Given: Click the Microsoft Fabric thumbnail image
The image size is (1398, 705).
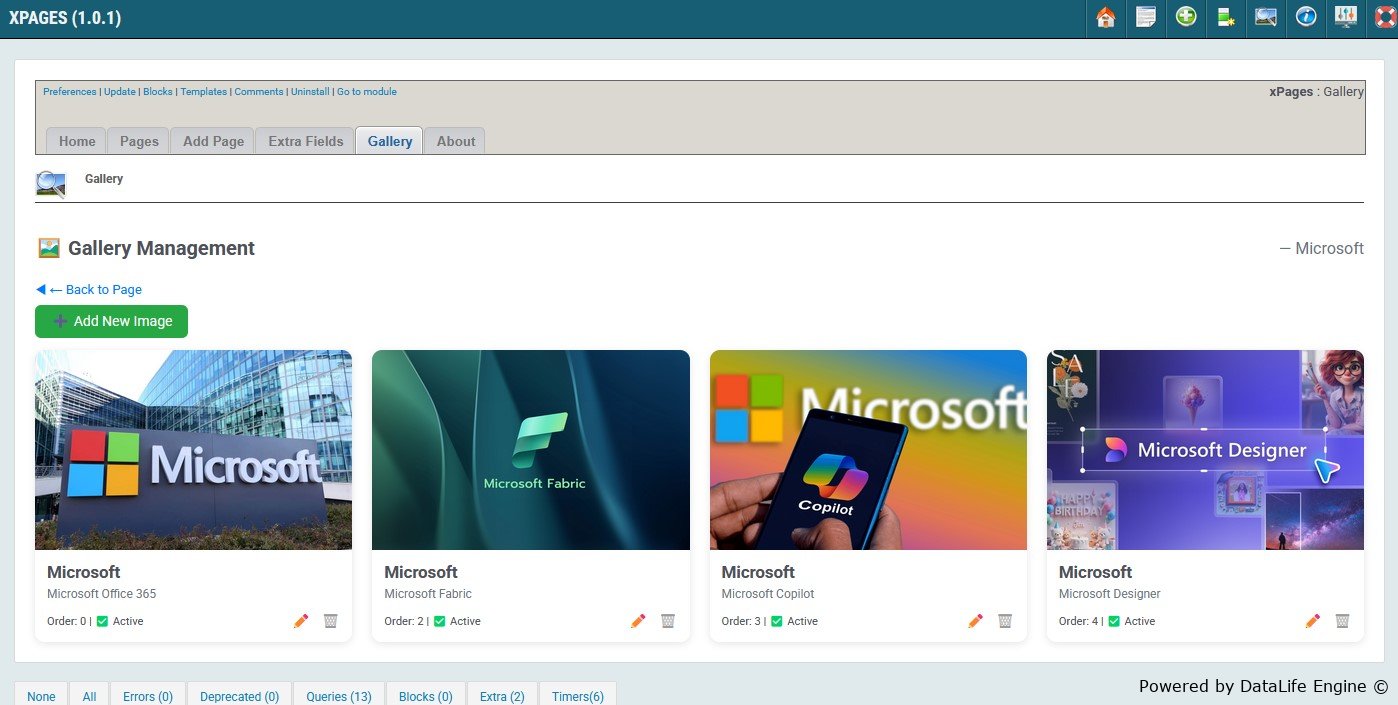Looking at the screenshot, I should coord(530,449).
